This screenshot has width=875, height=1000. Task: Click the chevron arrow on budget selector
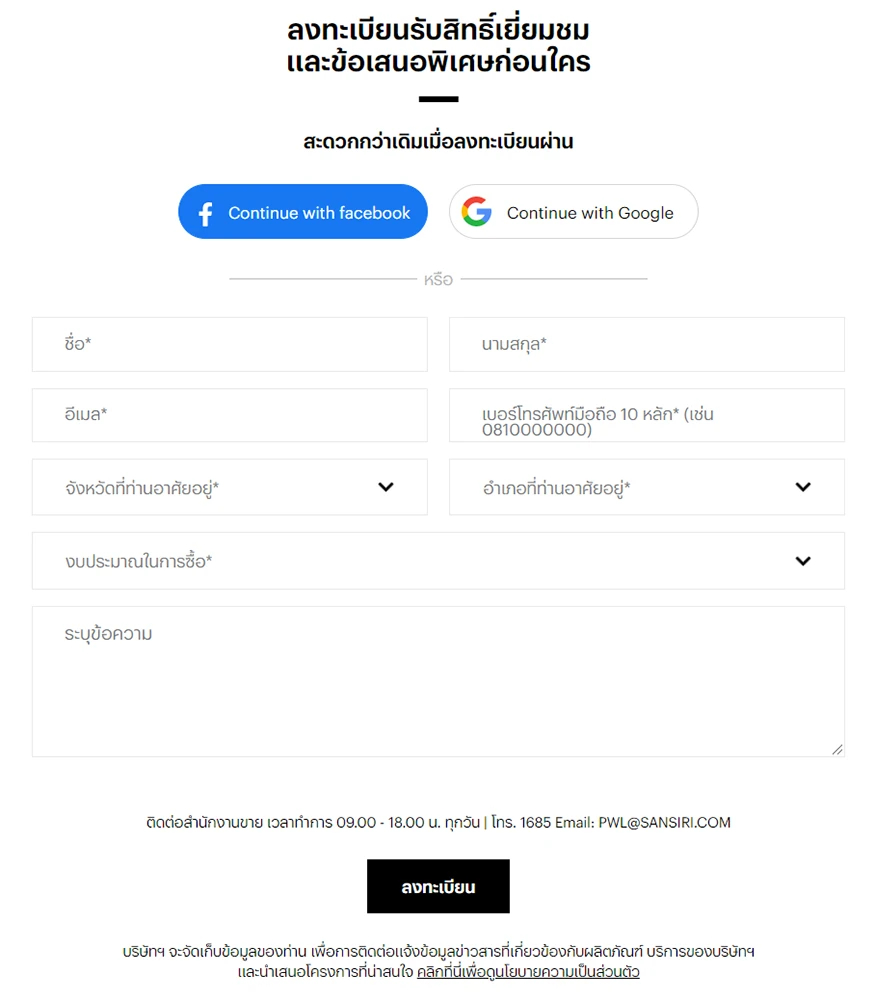[x=803, y=561]
